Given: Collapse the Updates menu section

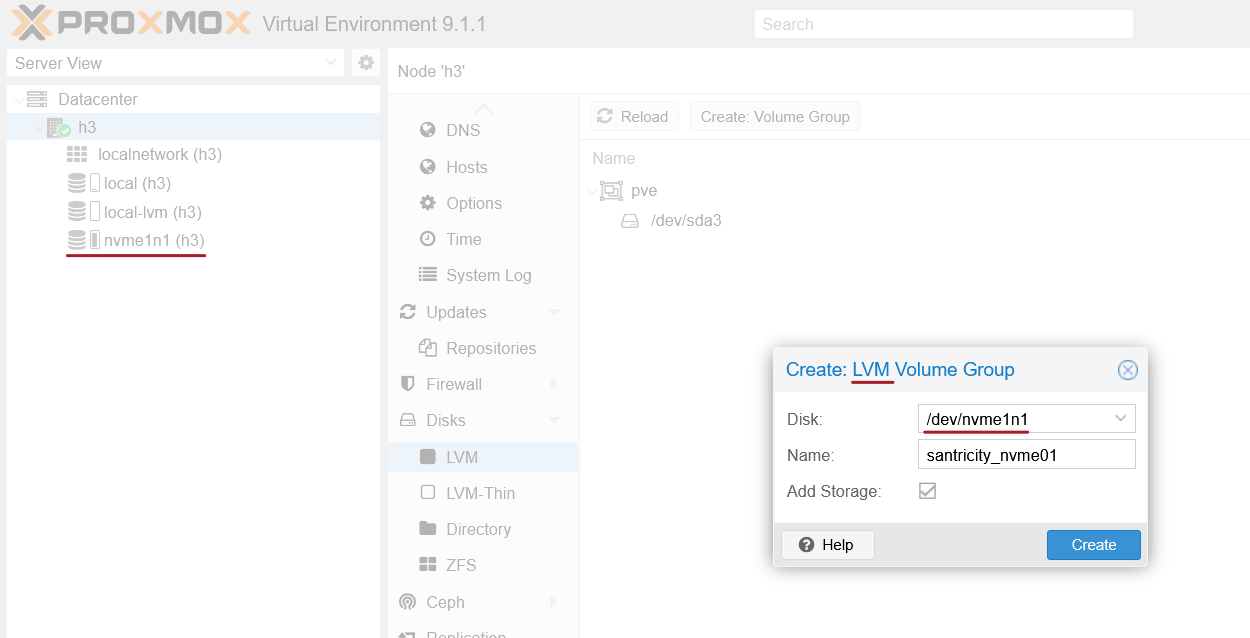Looking at the screenshot, I should click(x=554, y=312).
